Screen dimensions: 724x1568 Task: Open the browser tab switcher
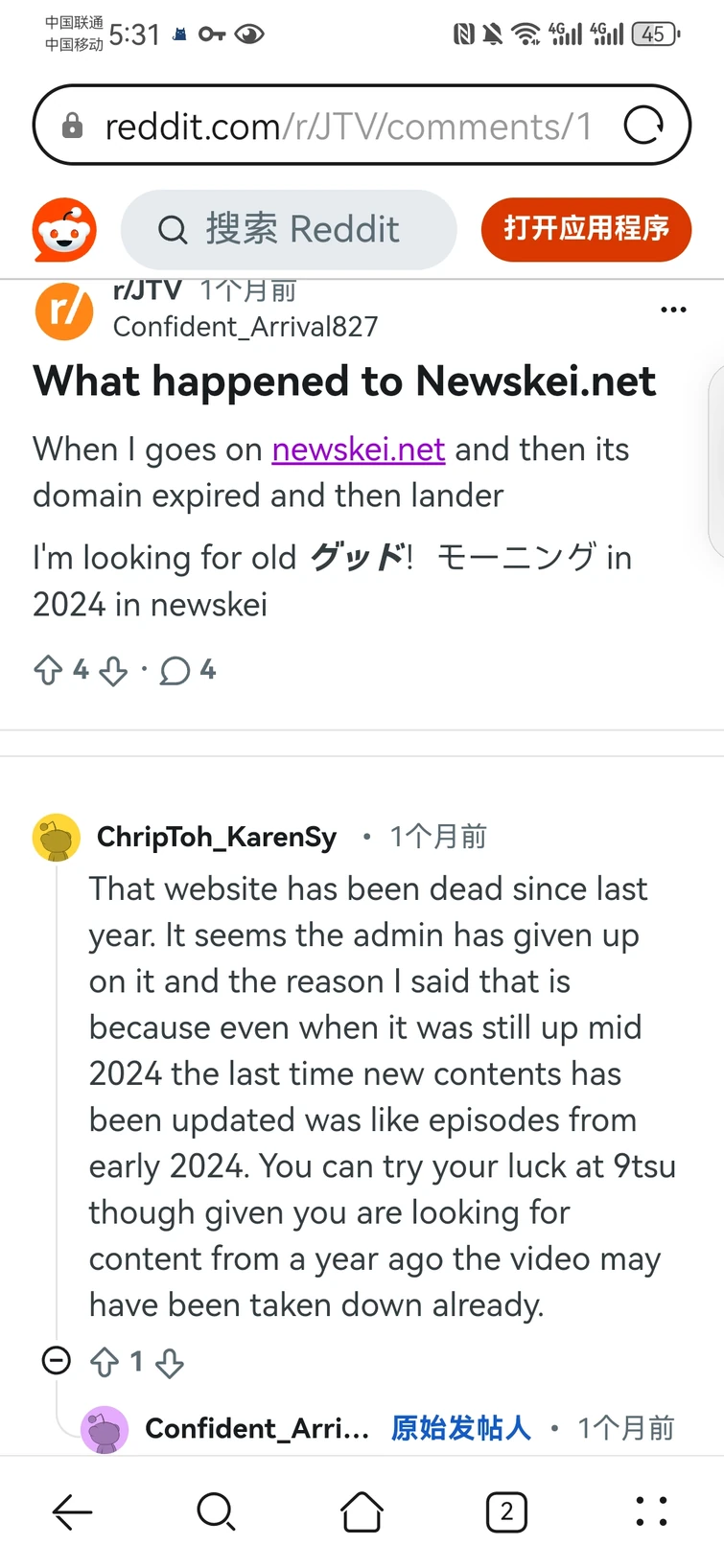[x=506, y=1512]
